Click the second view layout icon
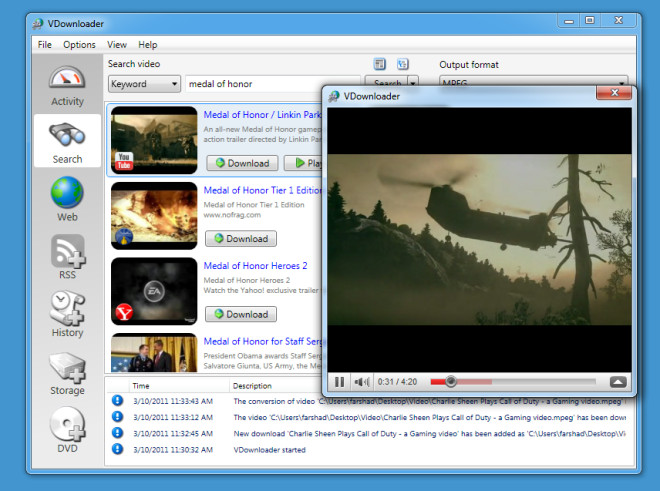This screenshot has width=660, height=491. (403, 64)
